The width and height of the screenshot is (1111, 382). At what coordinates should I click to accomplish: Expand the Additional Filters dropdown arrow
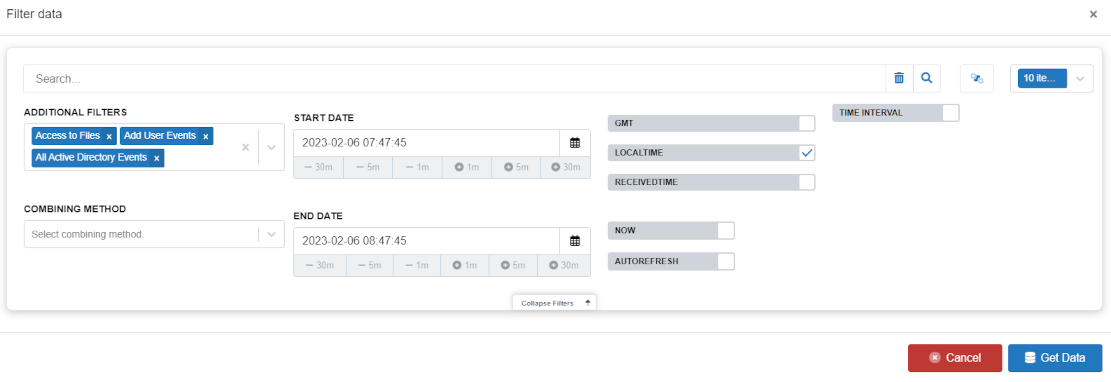click(271, 147)
